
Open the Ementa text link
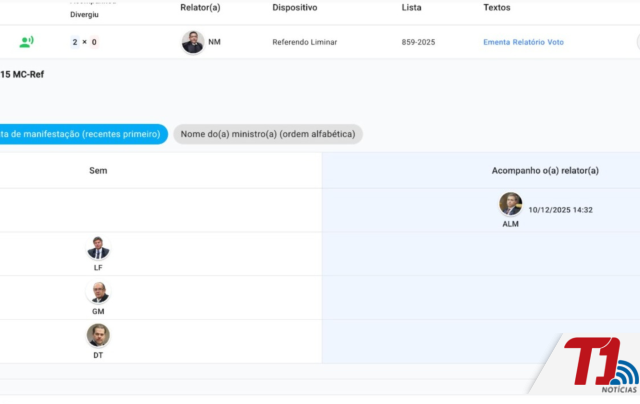500,42
